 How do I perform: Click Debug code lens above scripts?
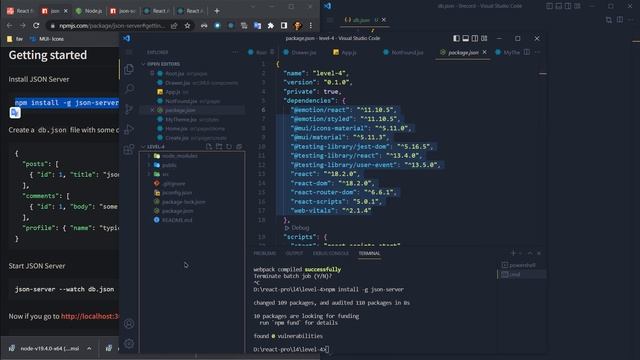pos(300,228)
